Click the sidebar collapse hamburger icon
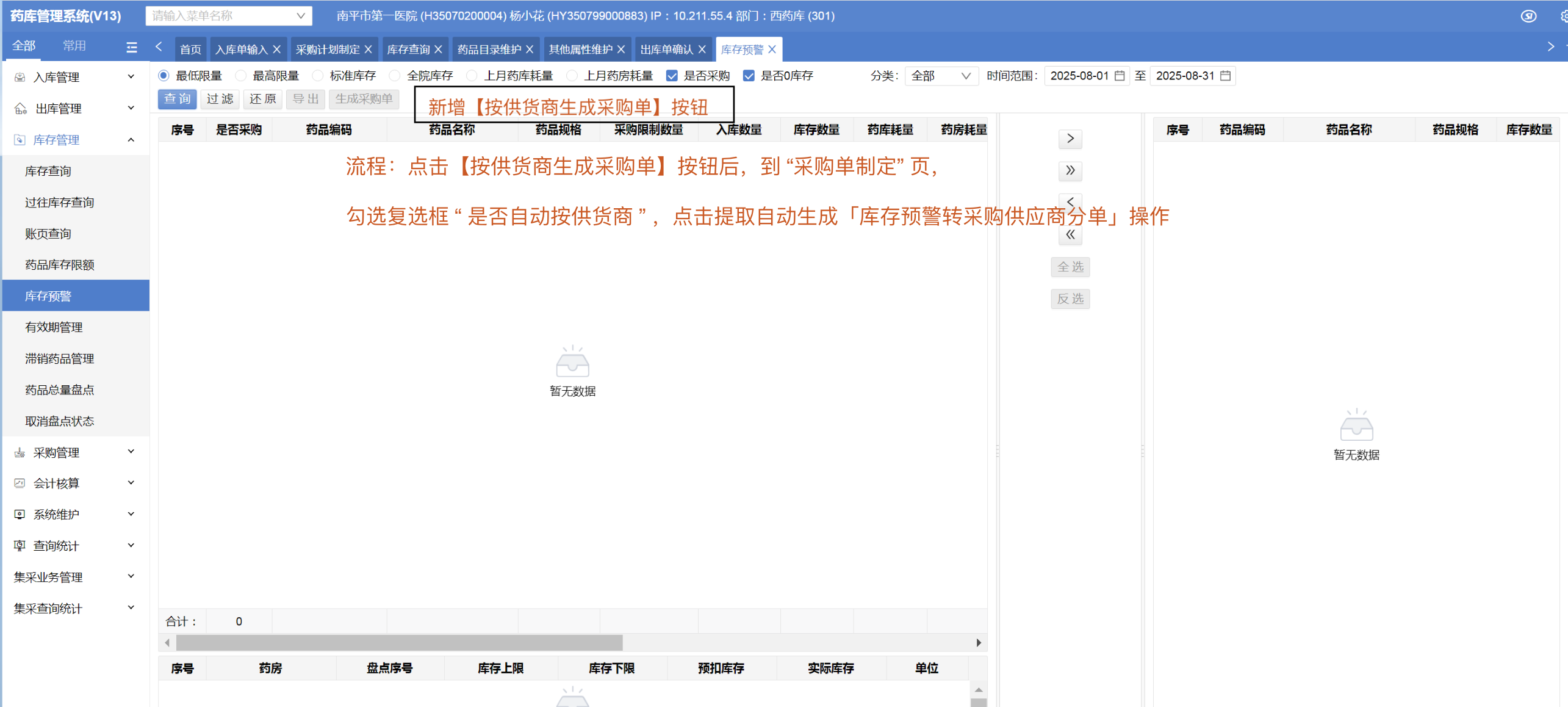The height and width of the screenshot is (707, 1568). point(131,47)
